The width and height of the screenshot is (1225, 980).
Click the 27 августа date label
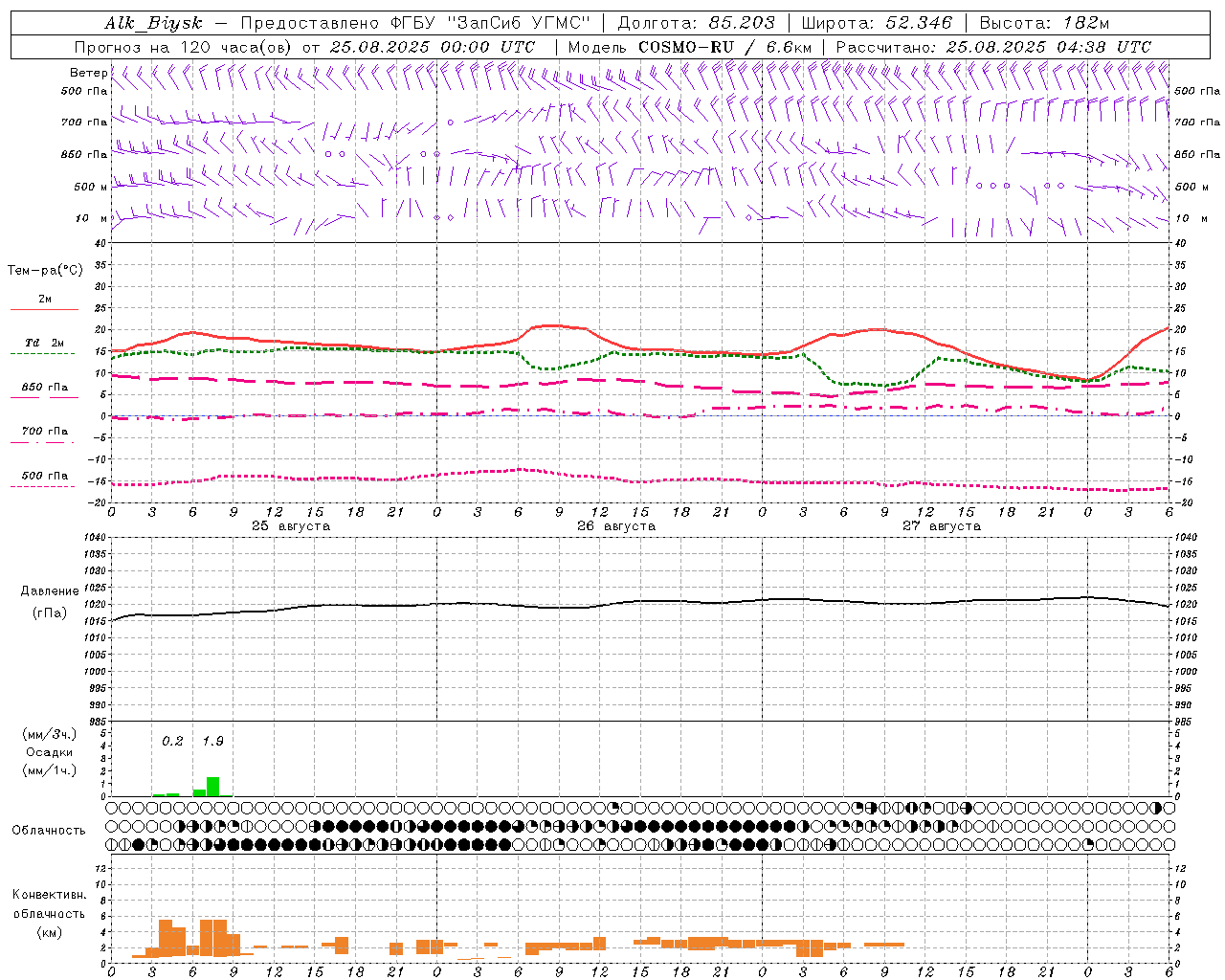tap(941, 526)
